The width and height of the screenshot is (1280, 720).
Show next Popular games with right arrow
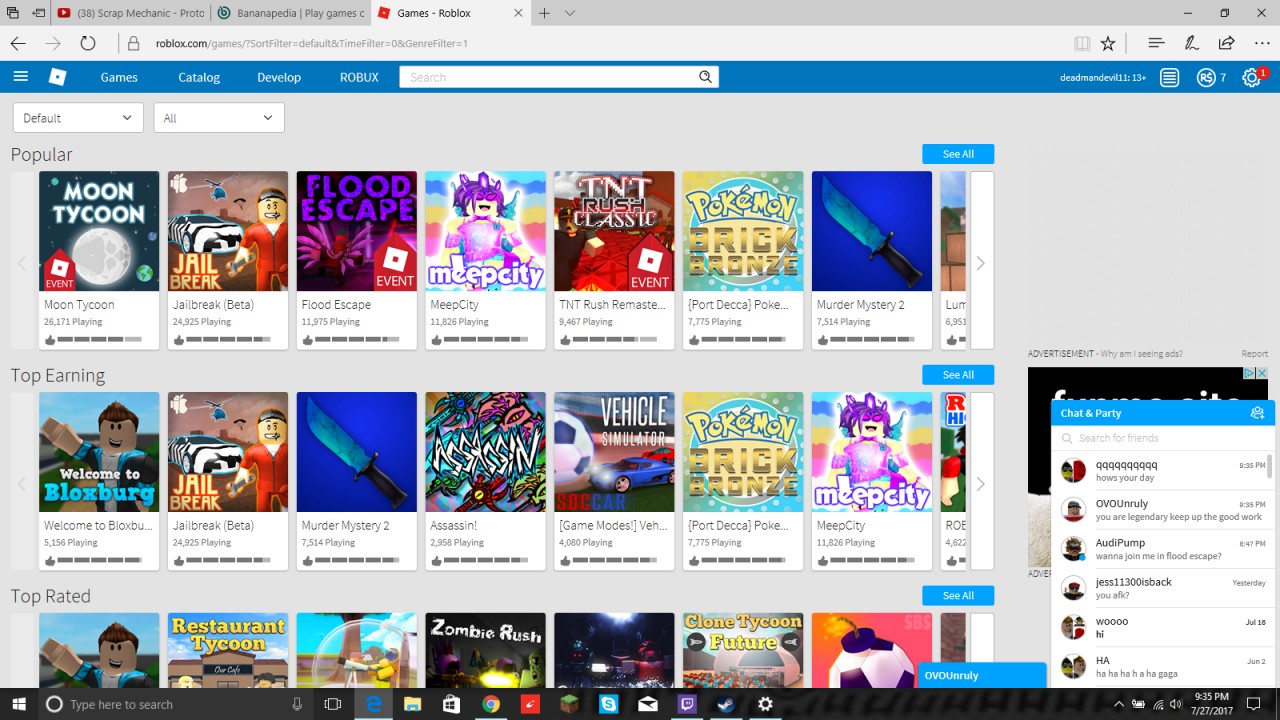coord(981,263)
